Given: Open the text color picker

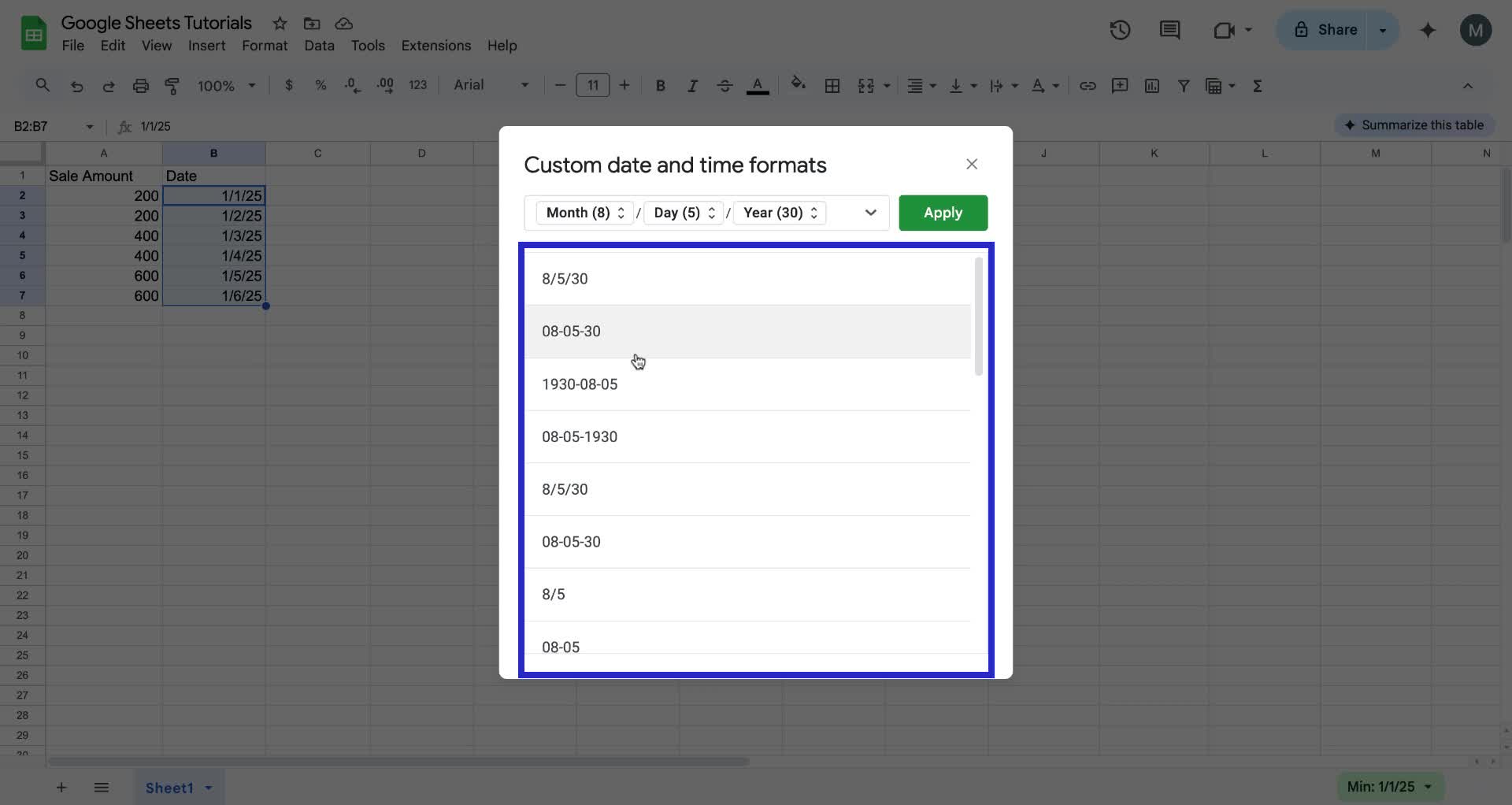Looking at the screenshot, I should tap(757, 85).
